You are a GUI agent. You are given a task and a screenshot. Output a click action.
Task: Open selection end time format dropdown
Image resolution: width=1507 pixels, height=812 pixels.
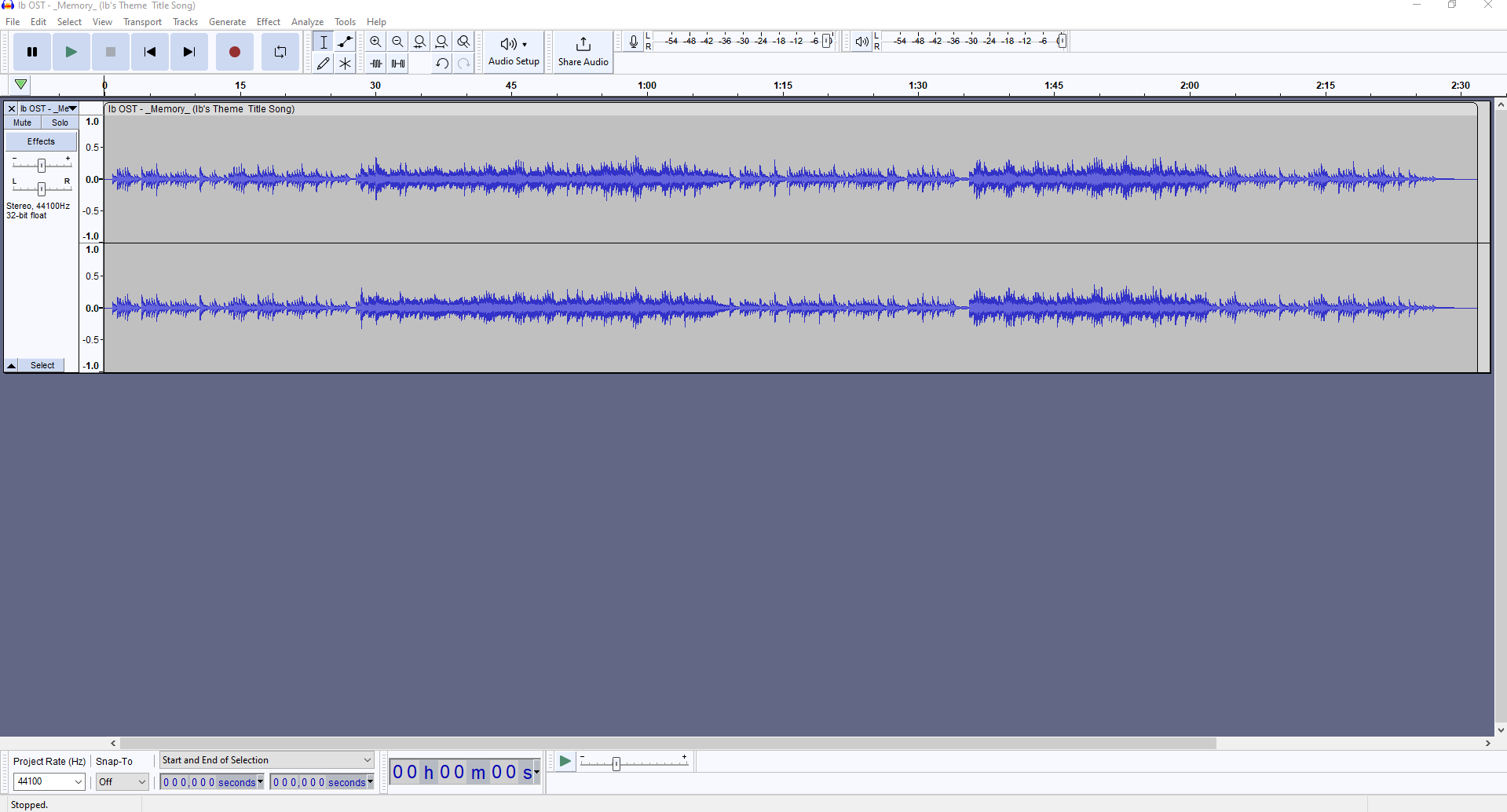pos(371,782)
